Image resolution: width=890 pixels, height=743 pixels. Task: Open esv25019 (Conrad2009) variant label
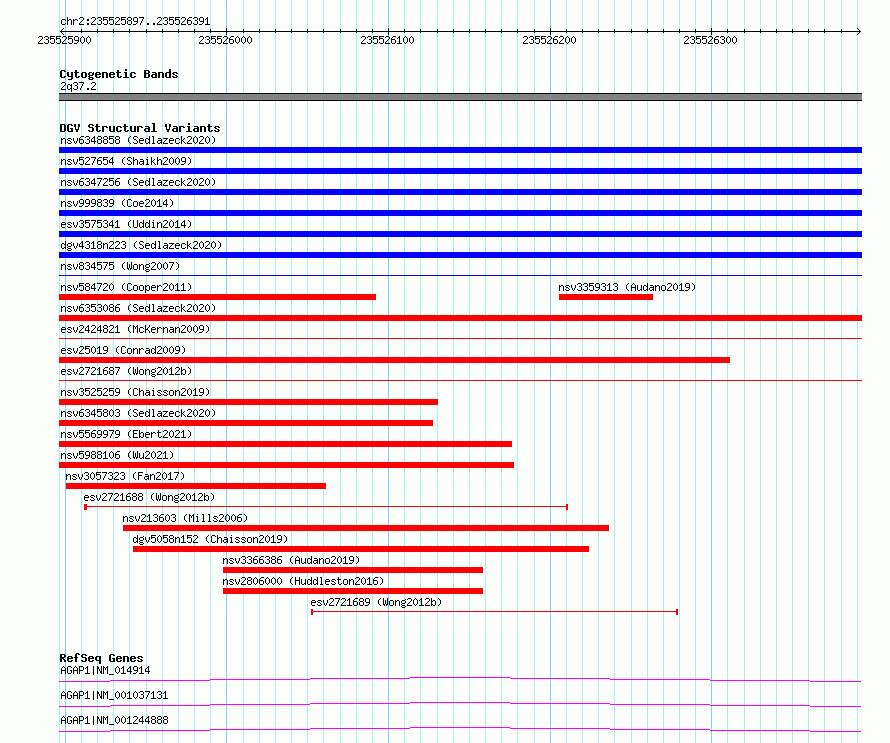pos(123,350)
